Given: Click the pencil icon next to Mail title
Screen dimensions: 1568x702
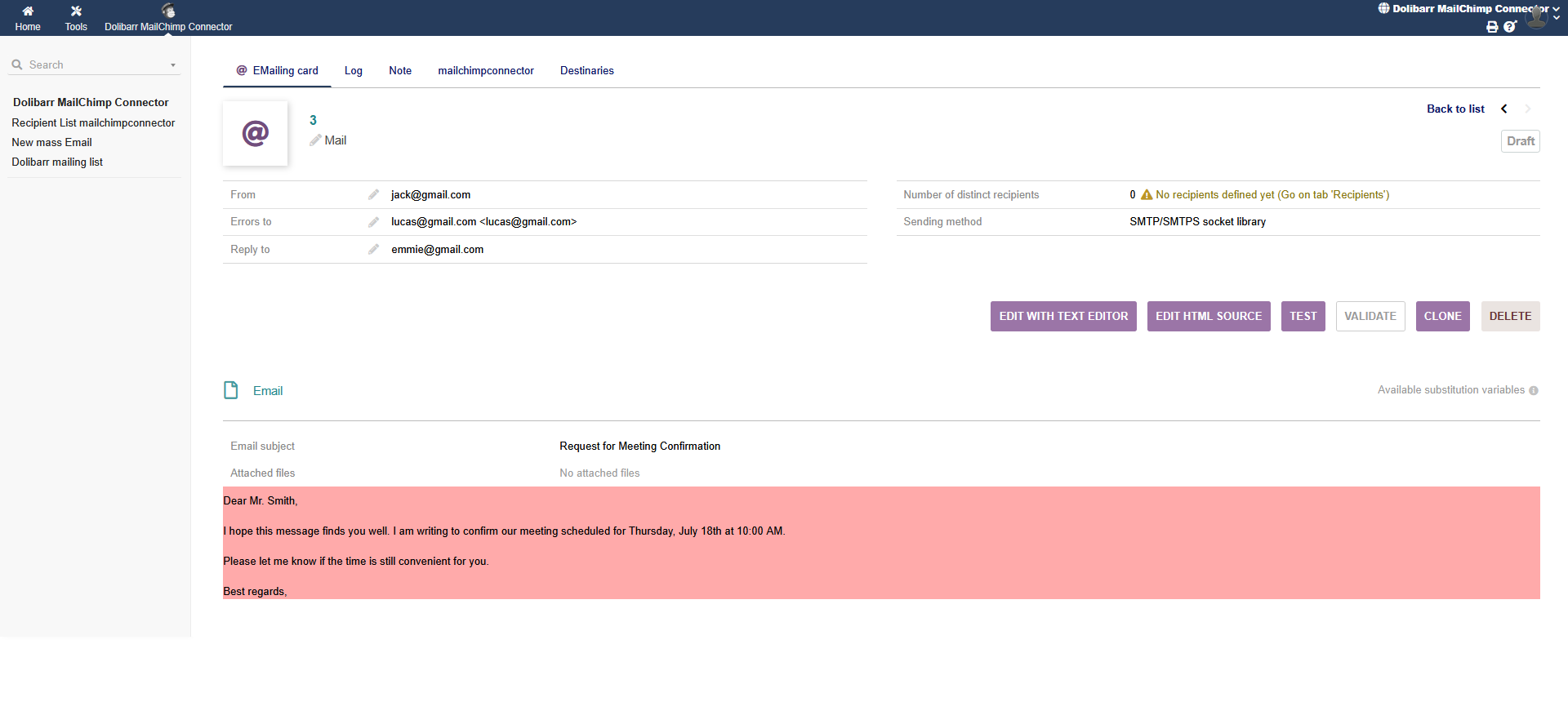Looking at the screenshot, I should pyautogui.click(x=315, y=140).
